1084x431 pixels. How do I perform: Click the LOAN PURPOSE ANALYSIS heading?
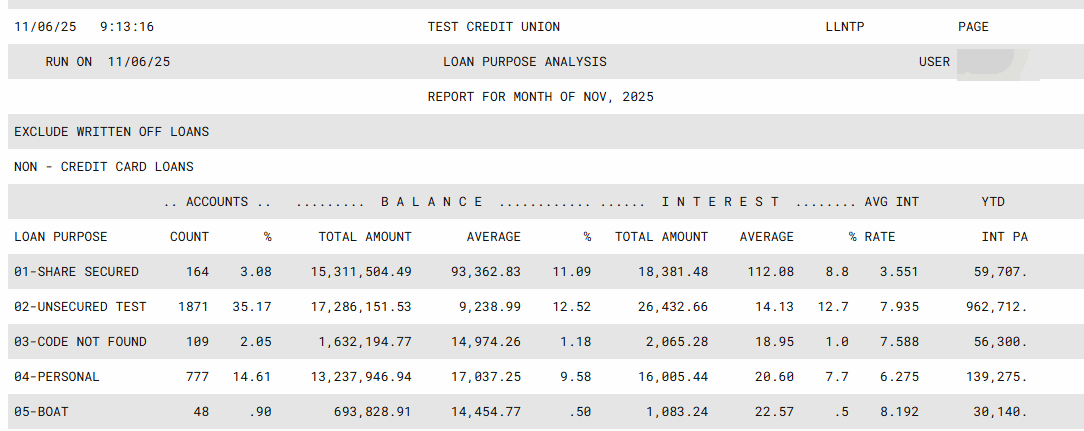525,62
